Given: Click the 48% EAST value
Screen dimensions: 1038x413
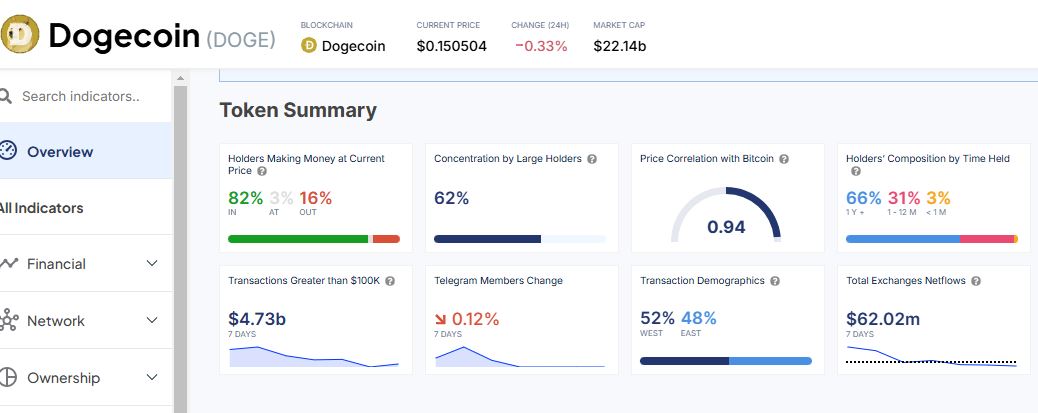Looking at the screenshot, I should (x=698, y=318).
